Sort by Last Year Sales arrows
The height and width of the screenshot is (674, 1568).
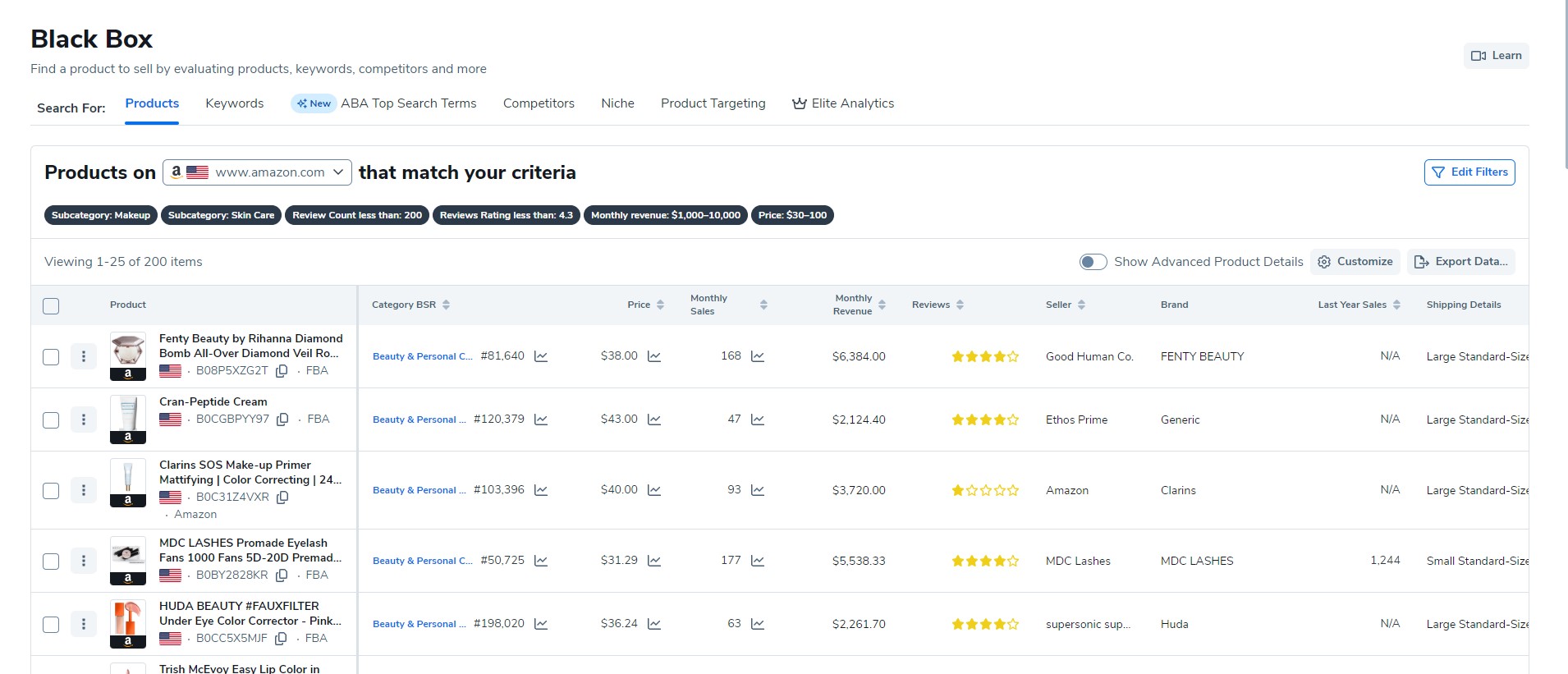point(1396,305)
